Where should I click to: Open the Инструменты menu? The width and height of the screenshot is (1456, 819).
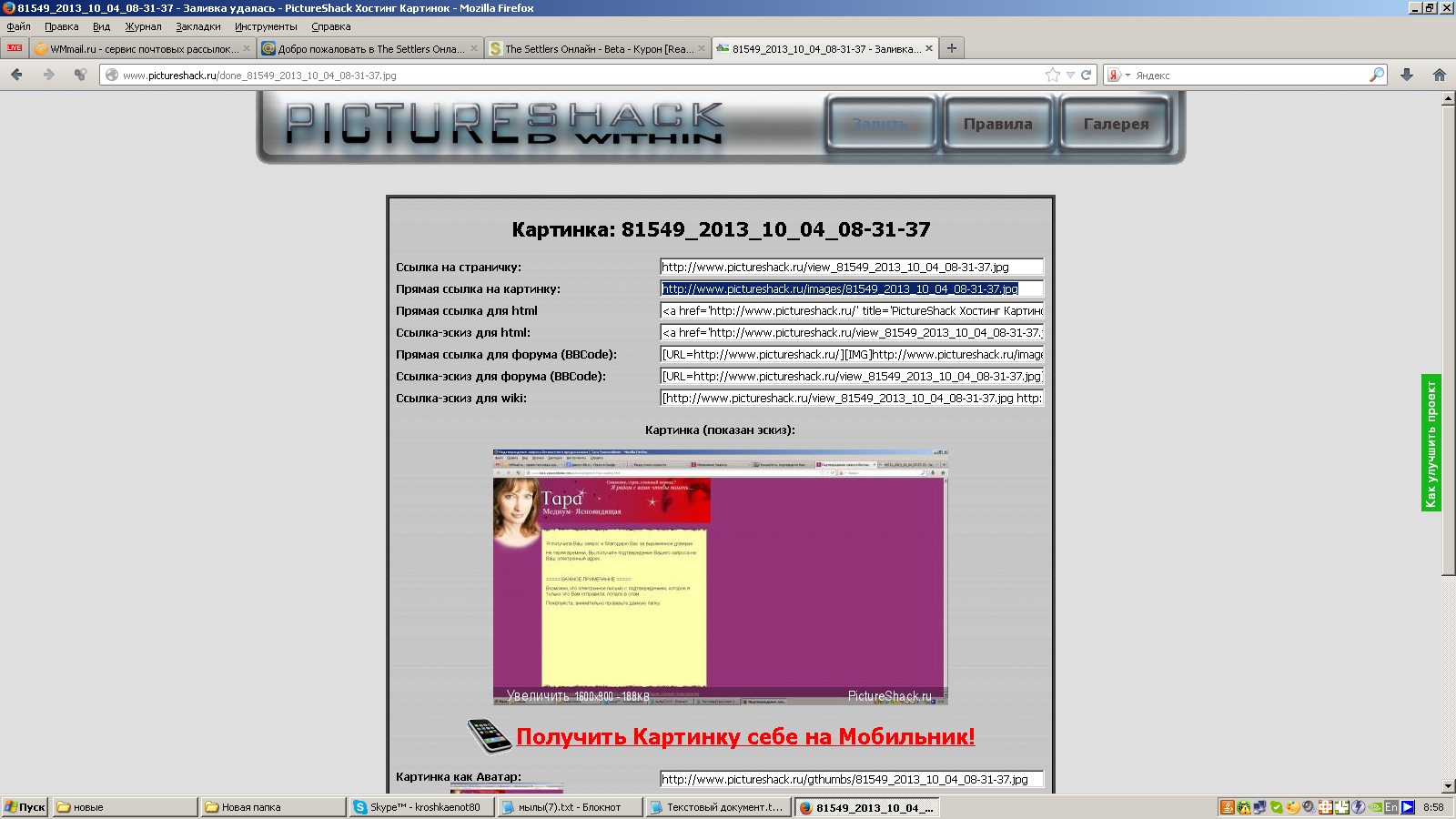point(266,26)
